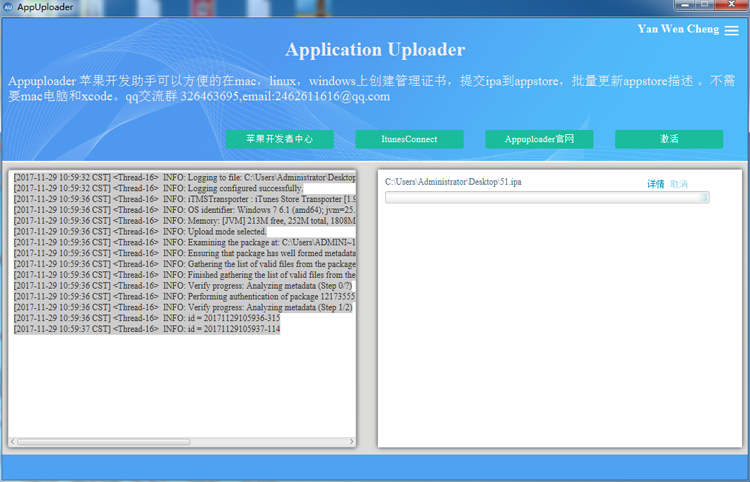Select log line 'Analyzing metadata (Step 0/?)'
The image size is (750, 482).
tap(183, 286)
